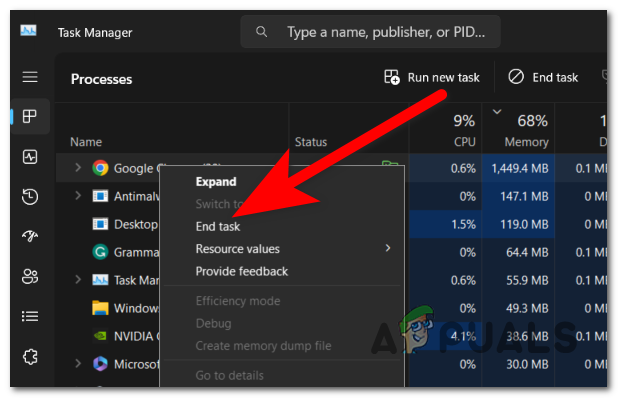Click the Desktop process icon
Viewport: 618px width, 398px height.
100,224
